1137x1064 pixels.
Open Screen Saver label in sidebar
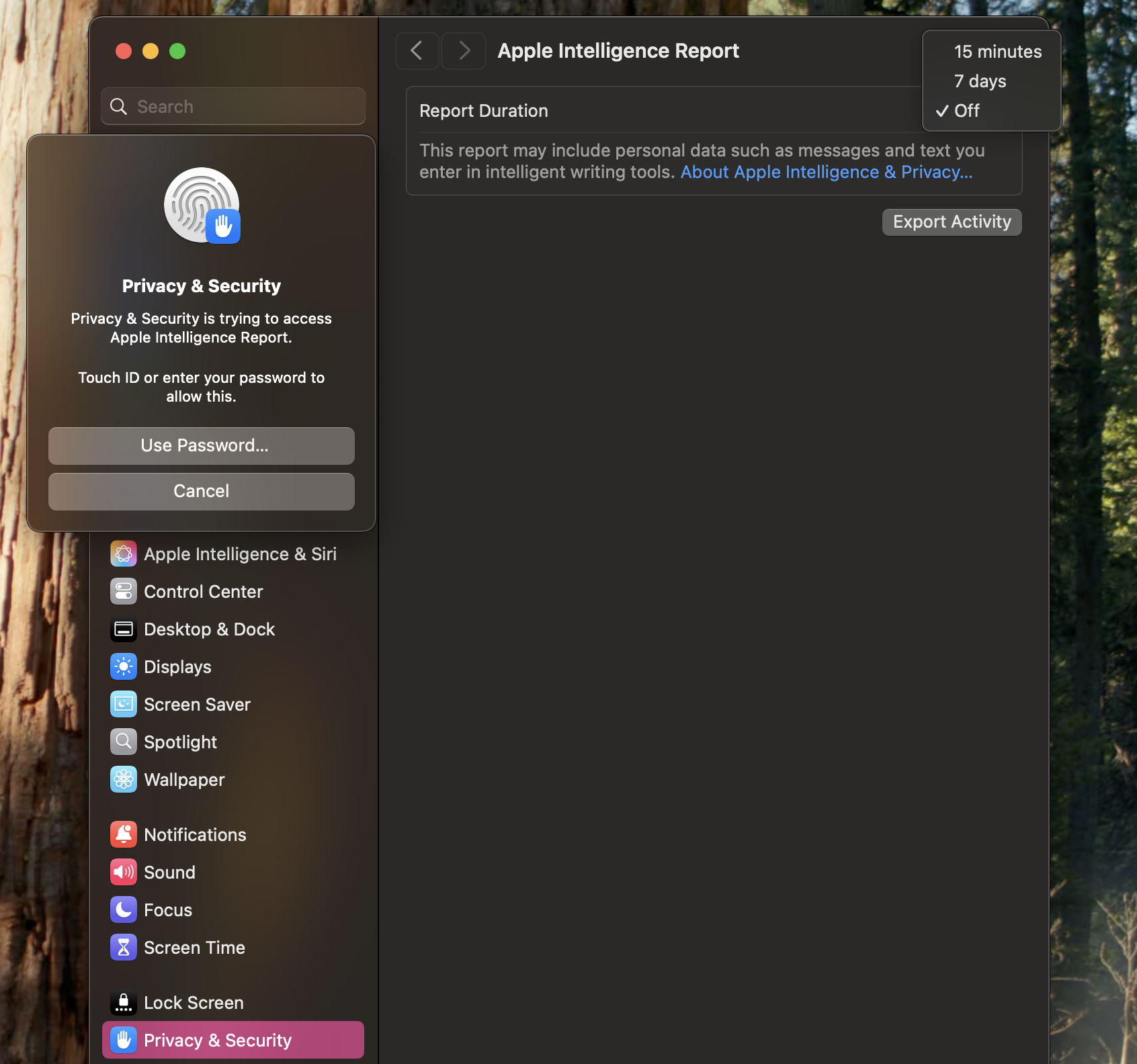tap(197, 705)
